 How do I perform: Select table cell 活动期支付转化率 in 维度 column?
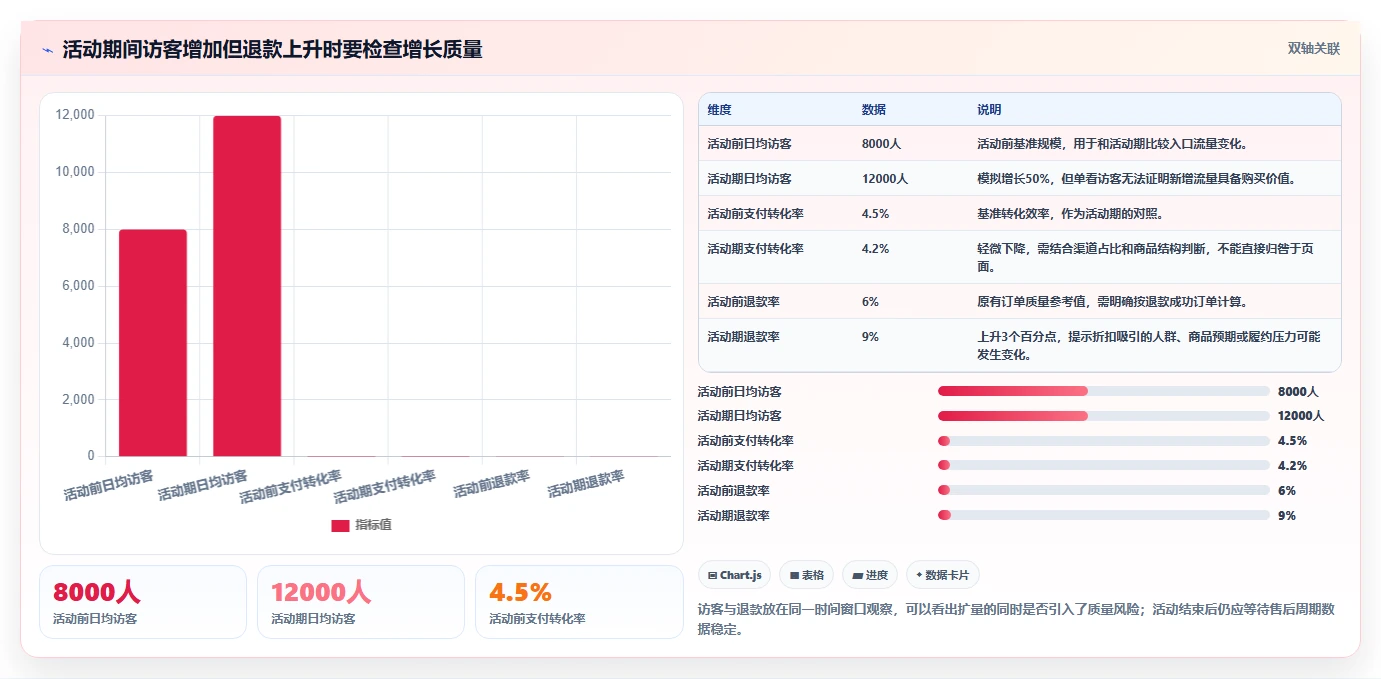[x=755, y=249]
